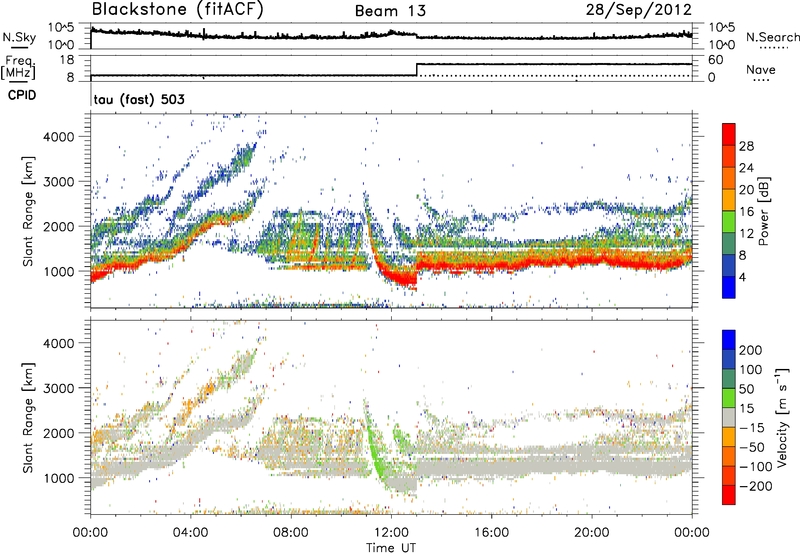Viewport: 800px width, 554px height.
Task: Select the 'N.Sky' axis label
Action: (x=19, y=37)
